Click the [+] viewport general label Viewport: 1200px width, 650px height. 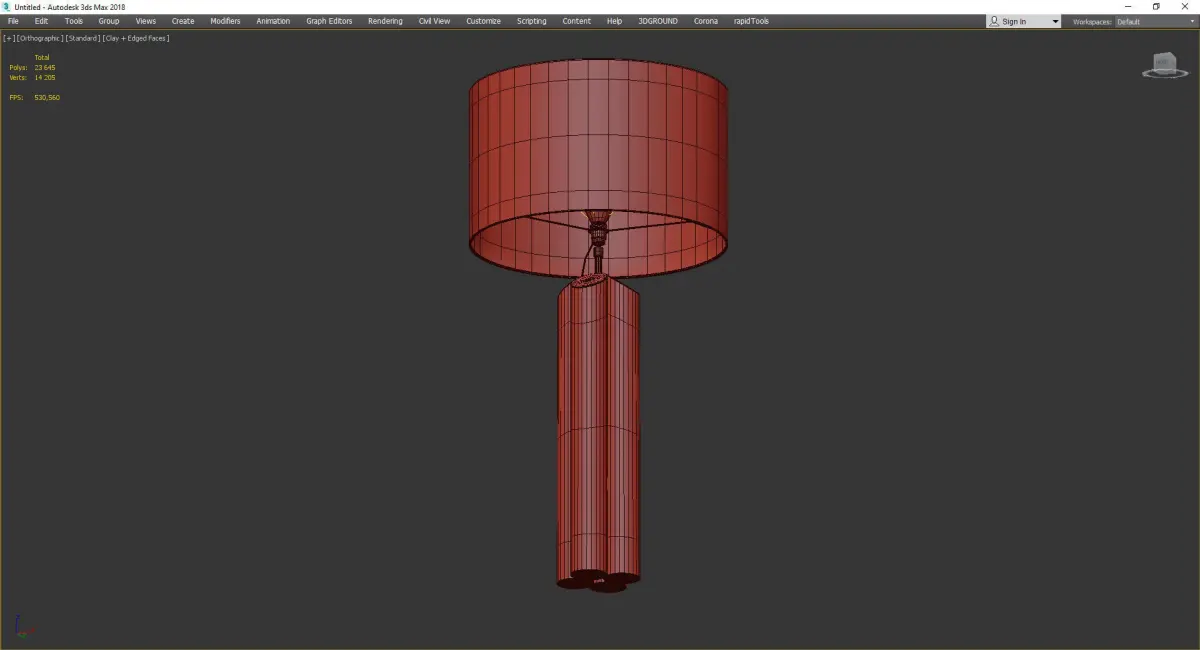pos(9,38)
